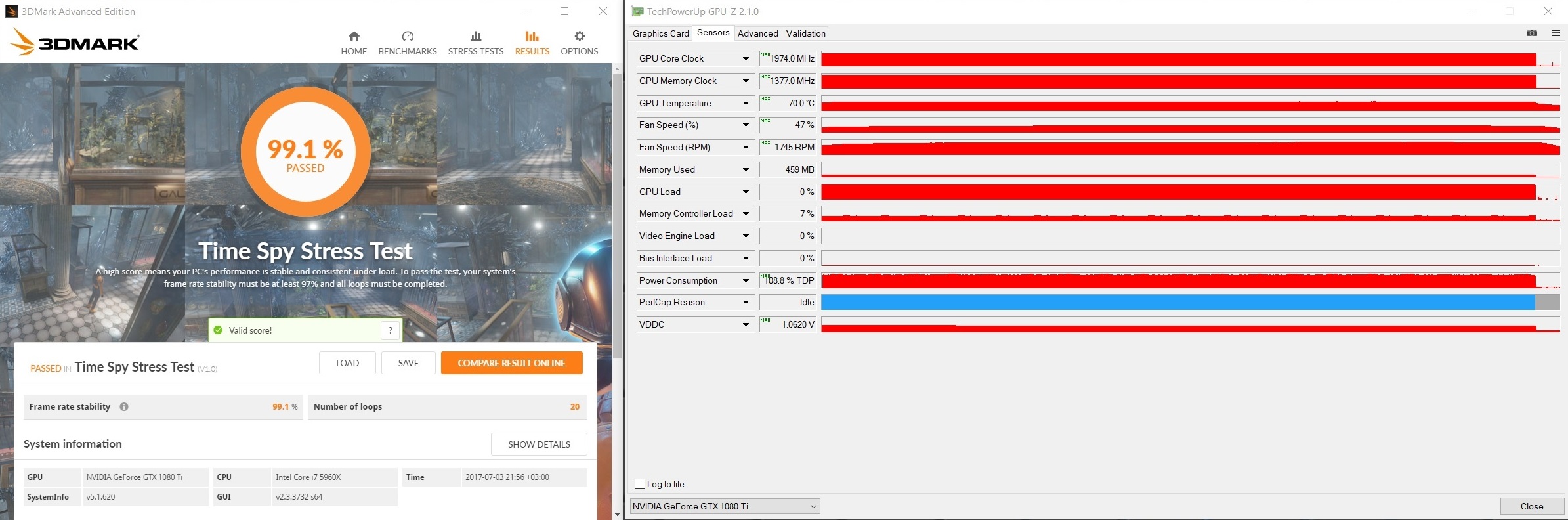Click the SystemInfo version v5.1.620
Screen dimensions: 1568x520
tap(100, 497)
